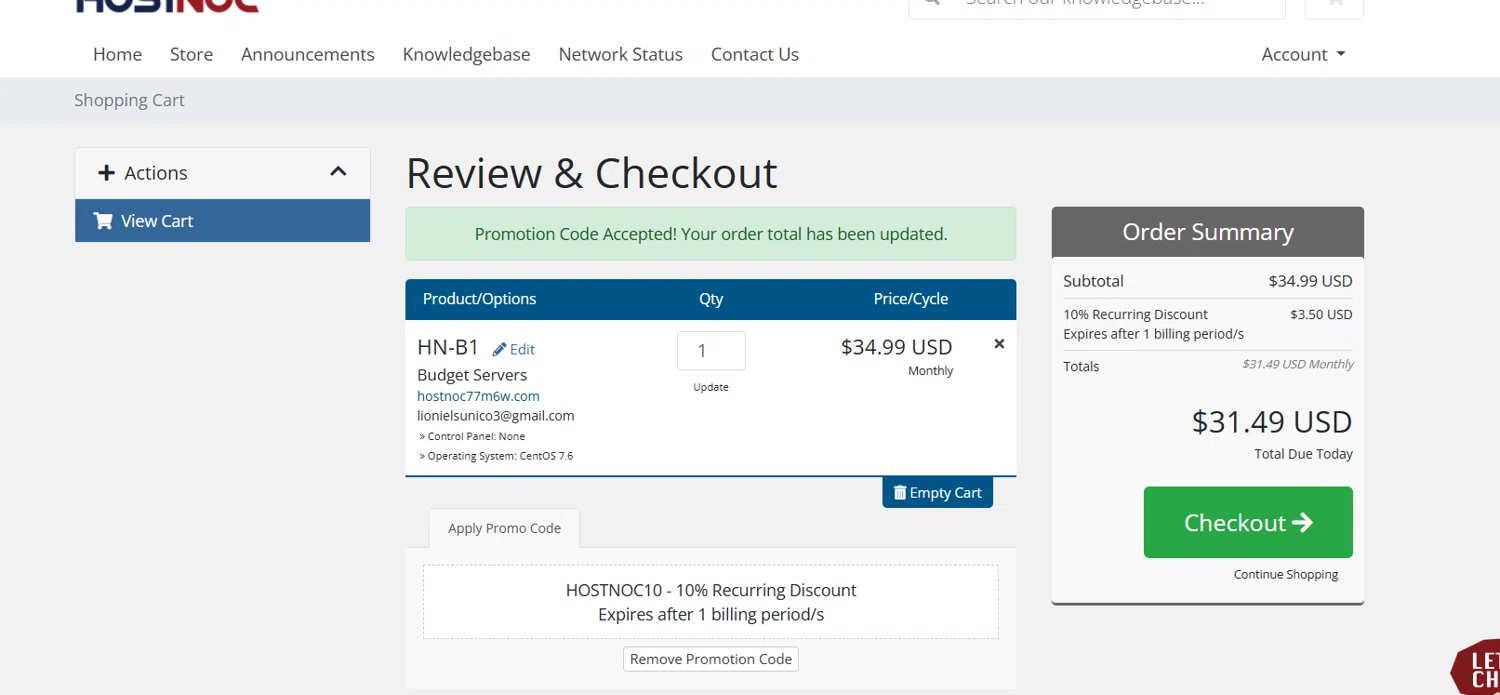Click the HostNoc logo

click(x=167, y=5)
